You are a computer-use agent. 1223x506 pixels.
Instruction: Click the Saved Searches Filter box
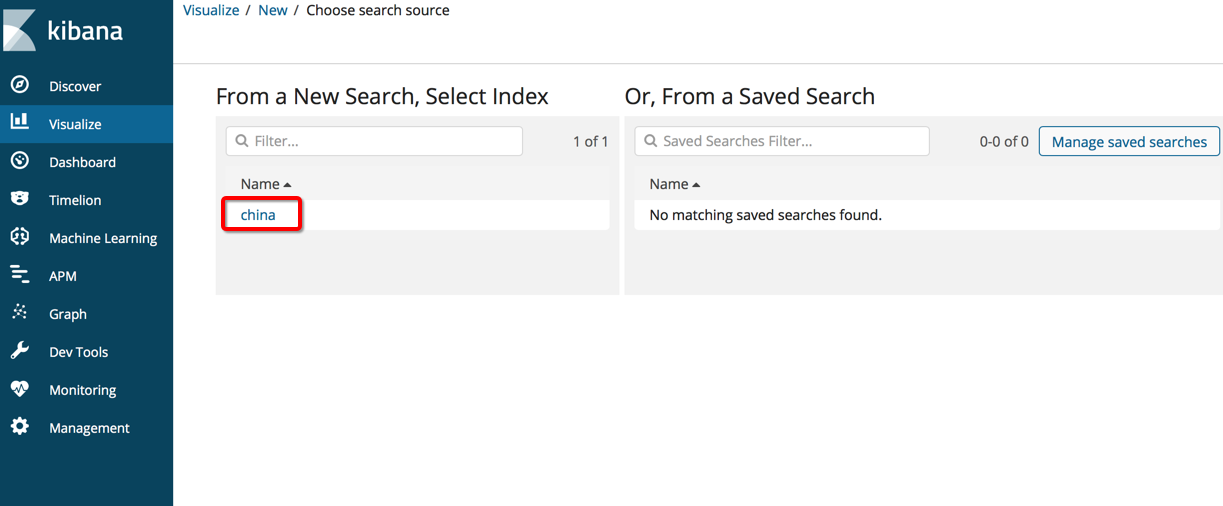click(x=792, y=141)
